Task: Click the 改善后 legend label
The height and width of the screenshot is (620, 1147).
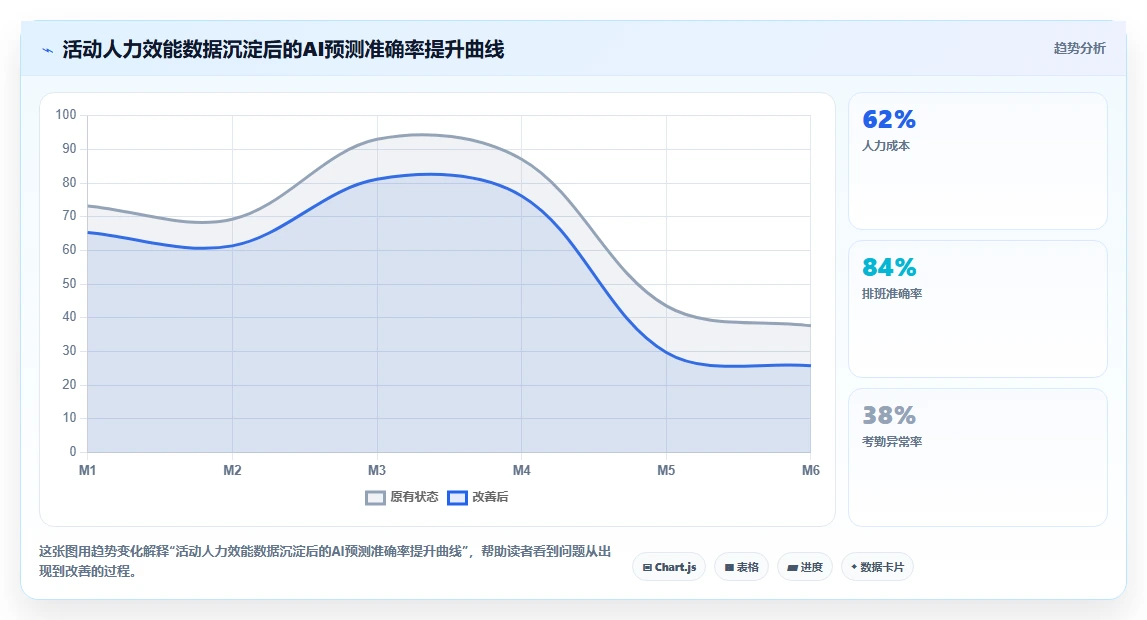Action: pyautogui.click(x=490, y=497)
